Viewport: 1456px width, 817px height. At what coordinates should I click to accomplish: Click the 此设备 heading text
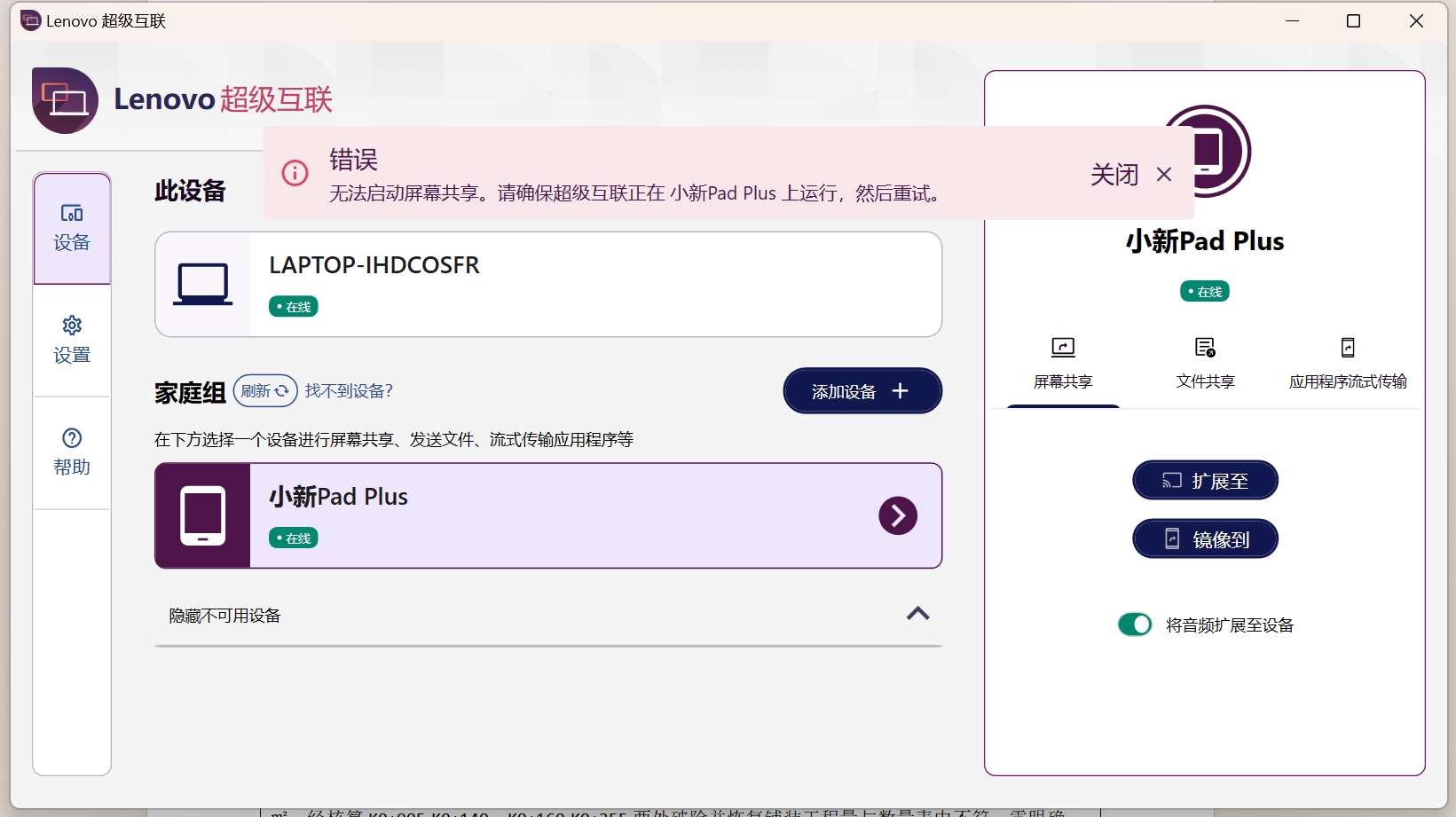(x=190, y=191)
